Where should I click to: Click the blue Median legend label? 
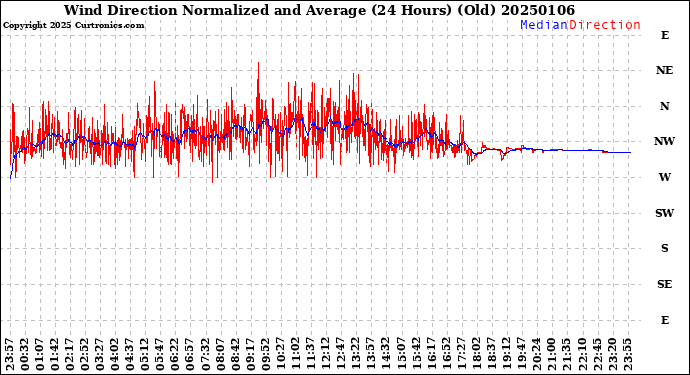pos(544,25)
